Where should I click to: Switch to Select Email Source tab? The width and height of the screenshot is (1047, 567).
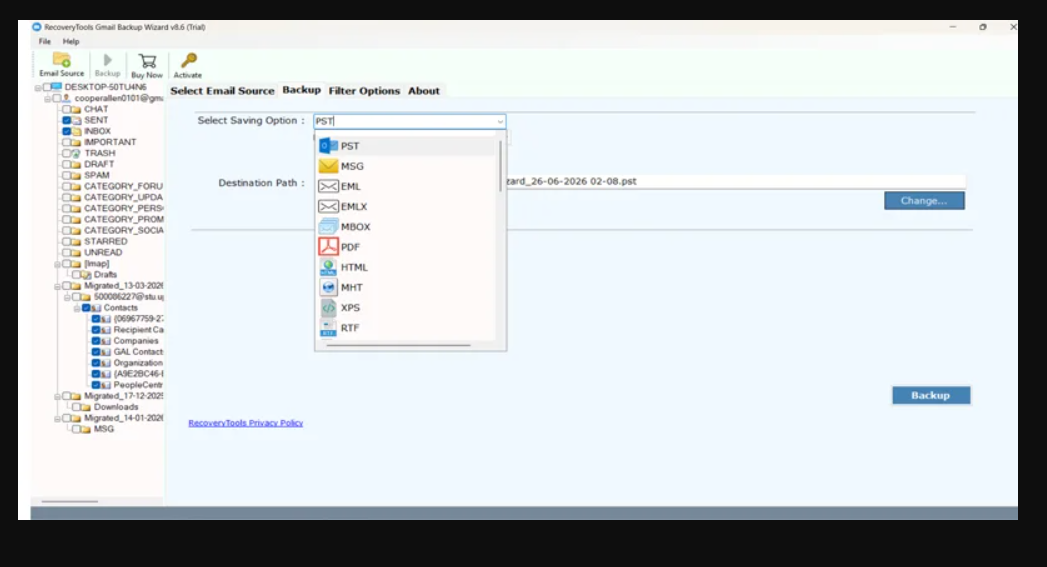tap(222, 91)
